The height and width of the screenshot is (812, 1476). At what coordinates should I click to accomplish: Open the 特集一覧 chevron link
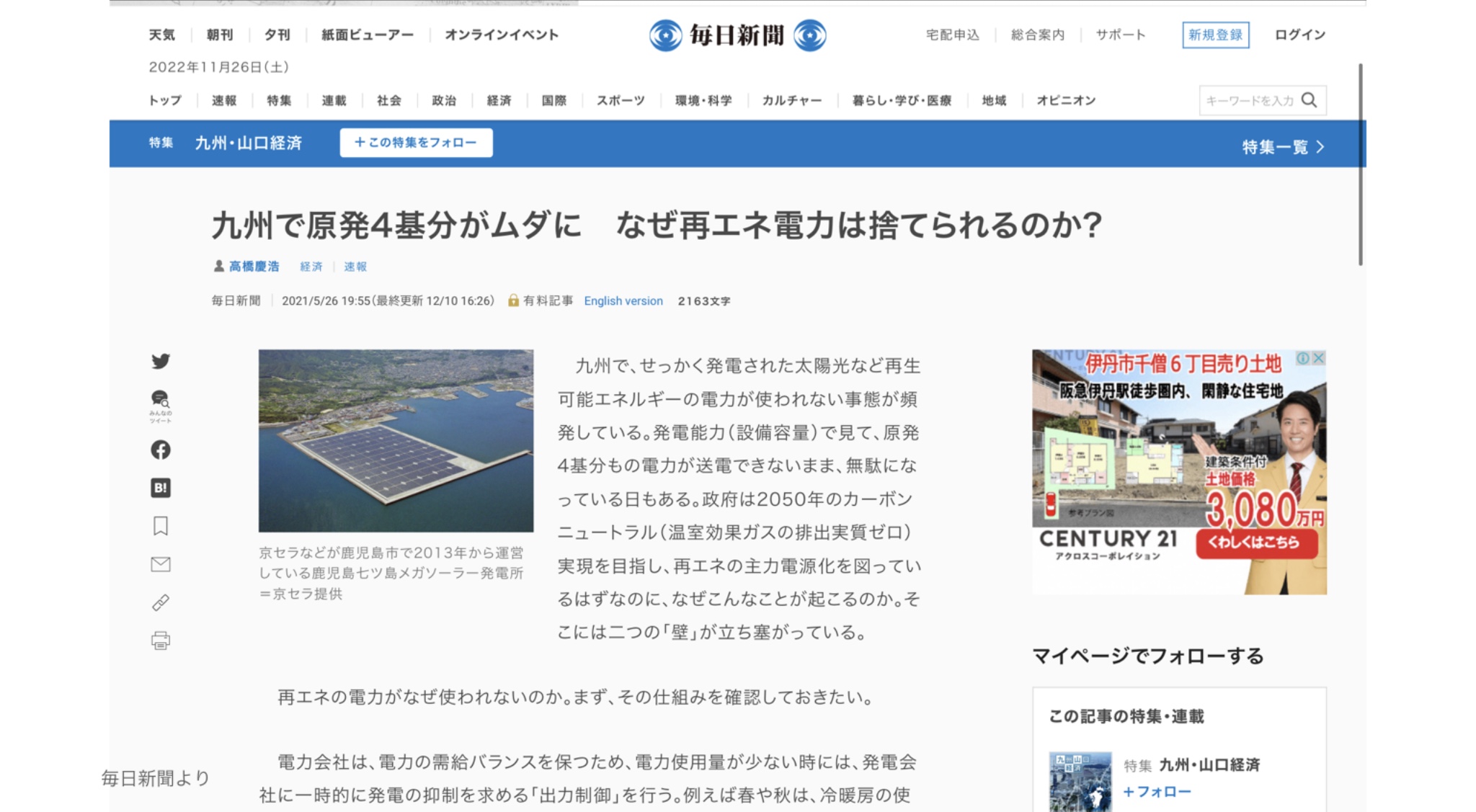1283,147
